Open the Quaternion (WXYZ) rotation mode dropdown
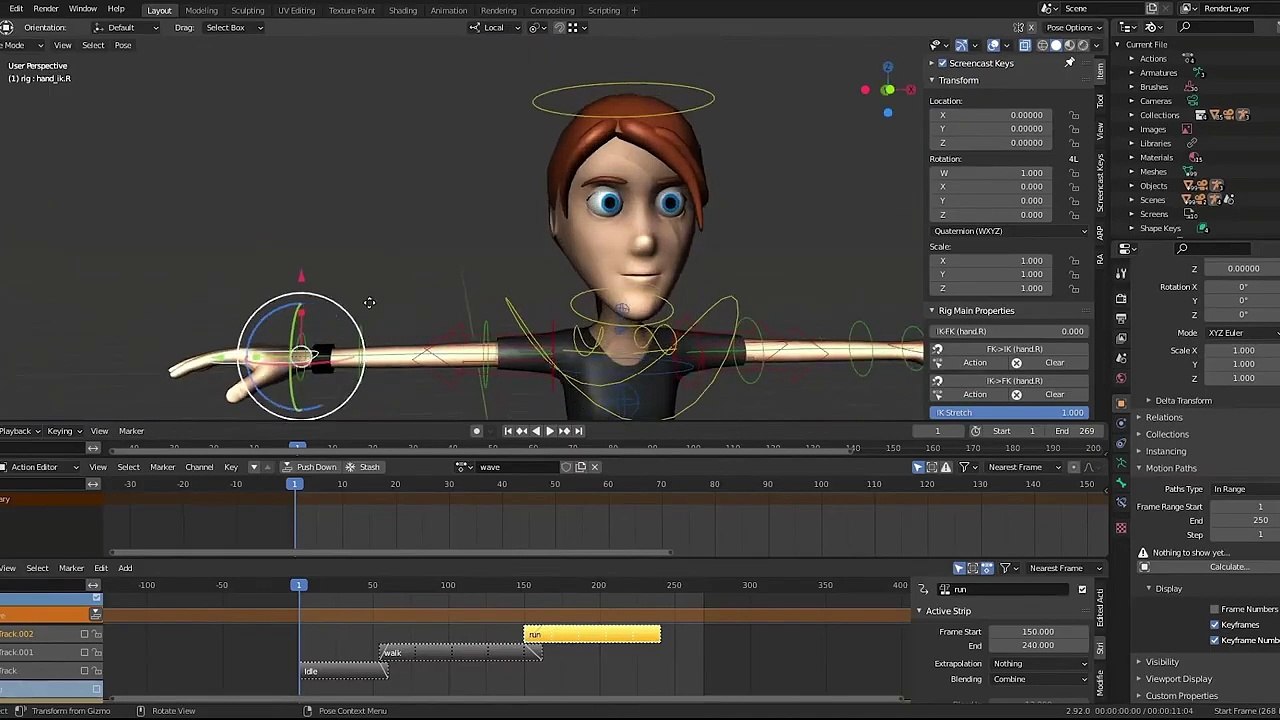 (x=1010, y=231)
